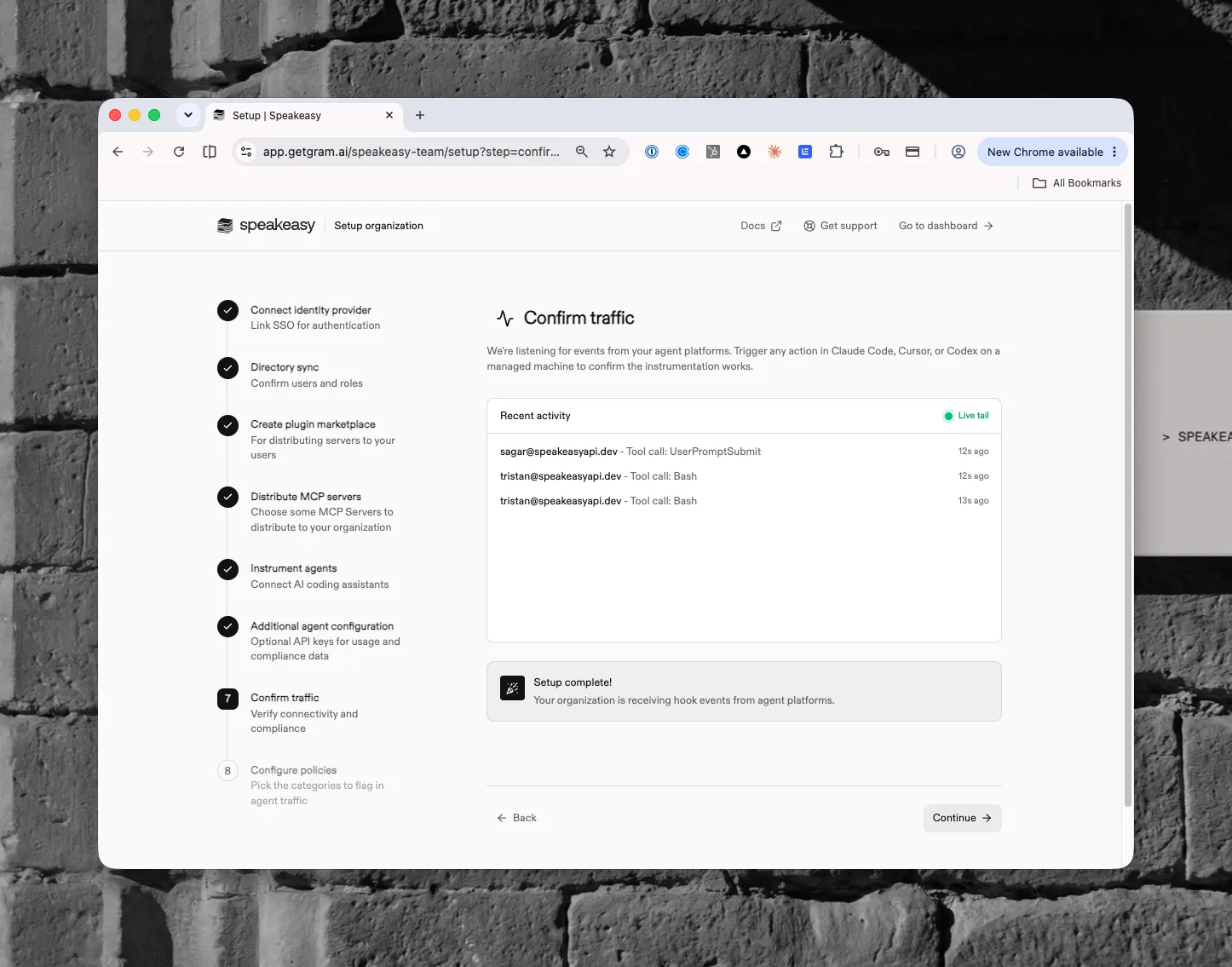Close the Setup | Speakeasy tab
Viewport: 1232px width, 967px height.
point(389,115)
